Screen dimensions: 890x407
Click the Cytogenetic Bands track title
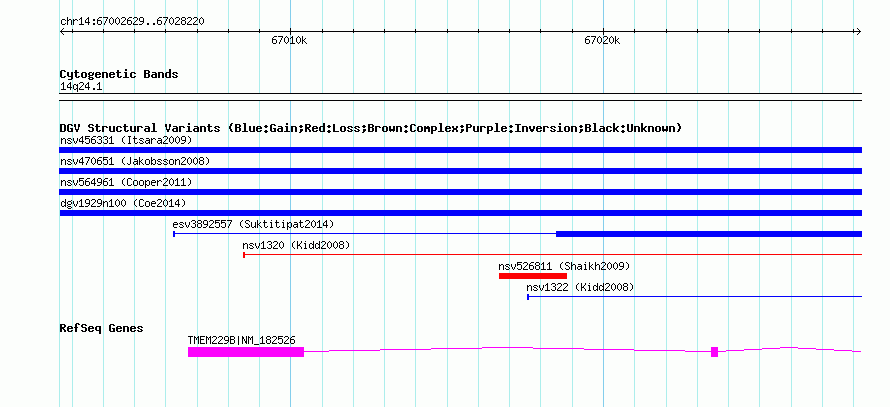(119, 74)
